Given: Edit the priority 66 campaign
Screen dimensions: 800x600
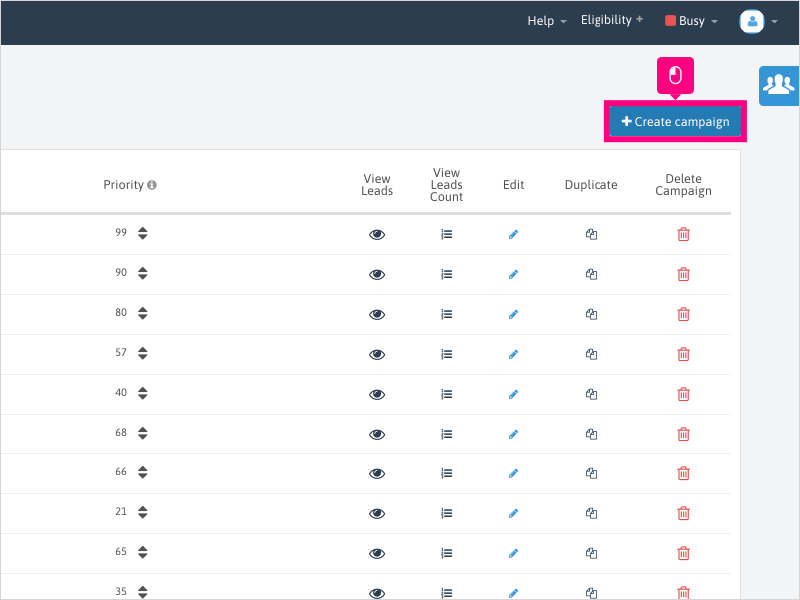Looking at the screenshot, I should click(x=513, y=473).
